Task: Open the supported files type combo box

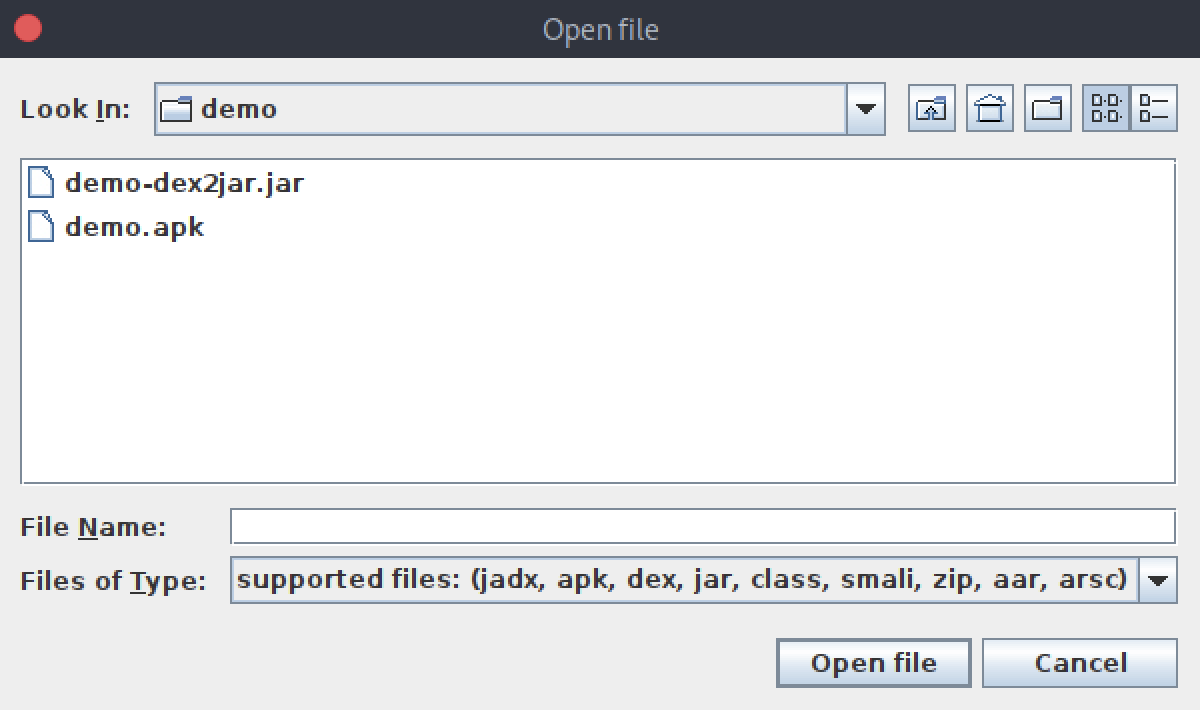Action: coord(703,580)
